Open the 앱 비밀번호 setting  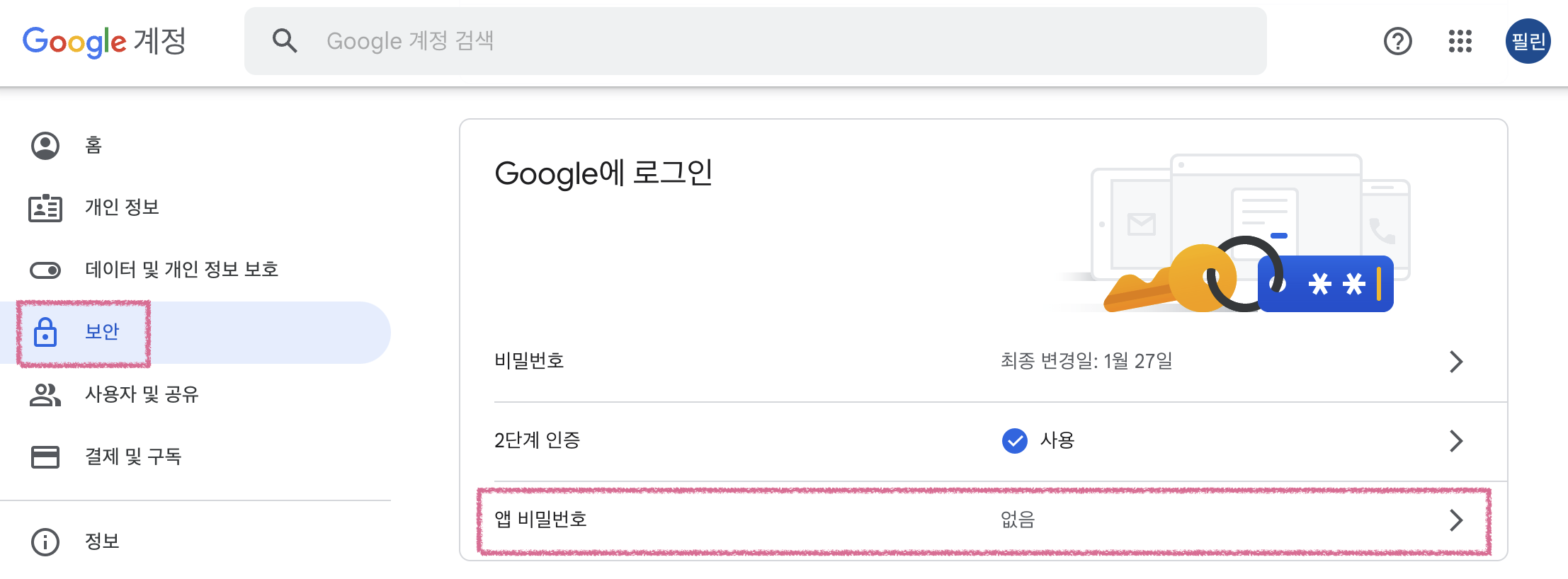[984, 520]
